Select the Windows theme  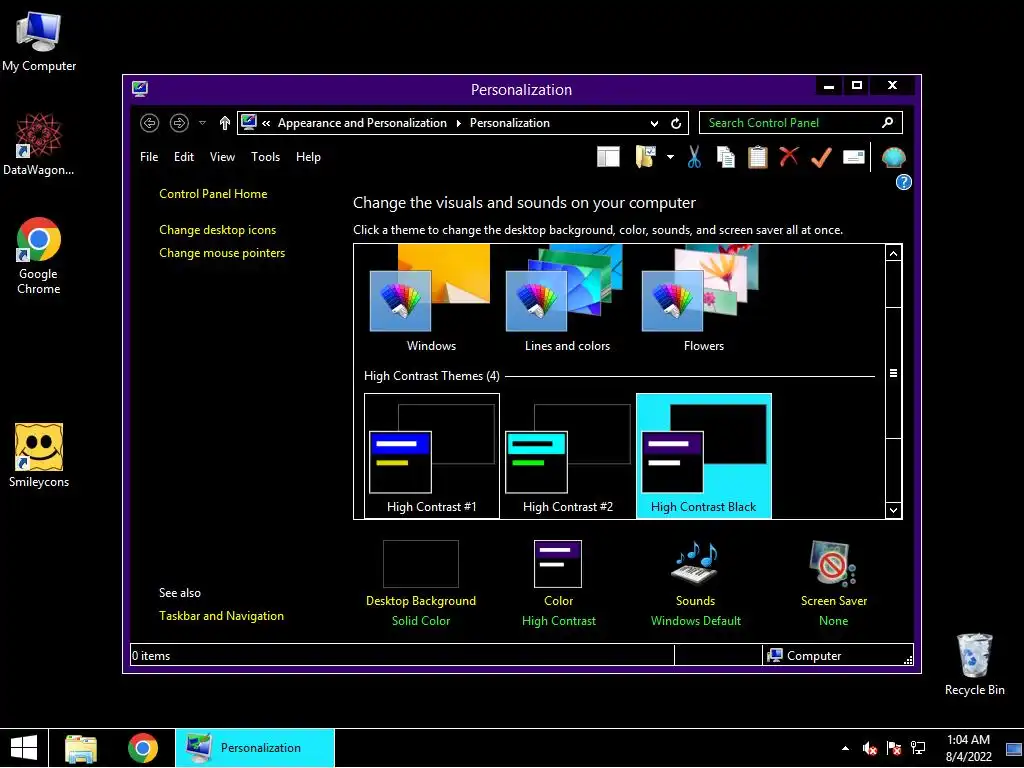431,300
